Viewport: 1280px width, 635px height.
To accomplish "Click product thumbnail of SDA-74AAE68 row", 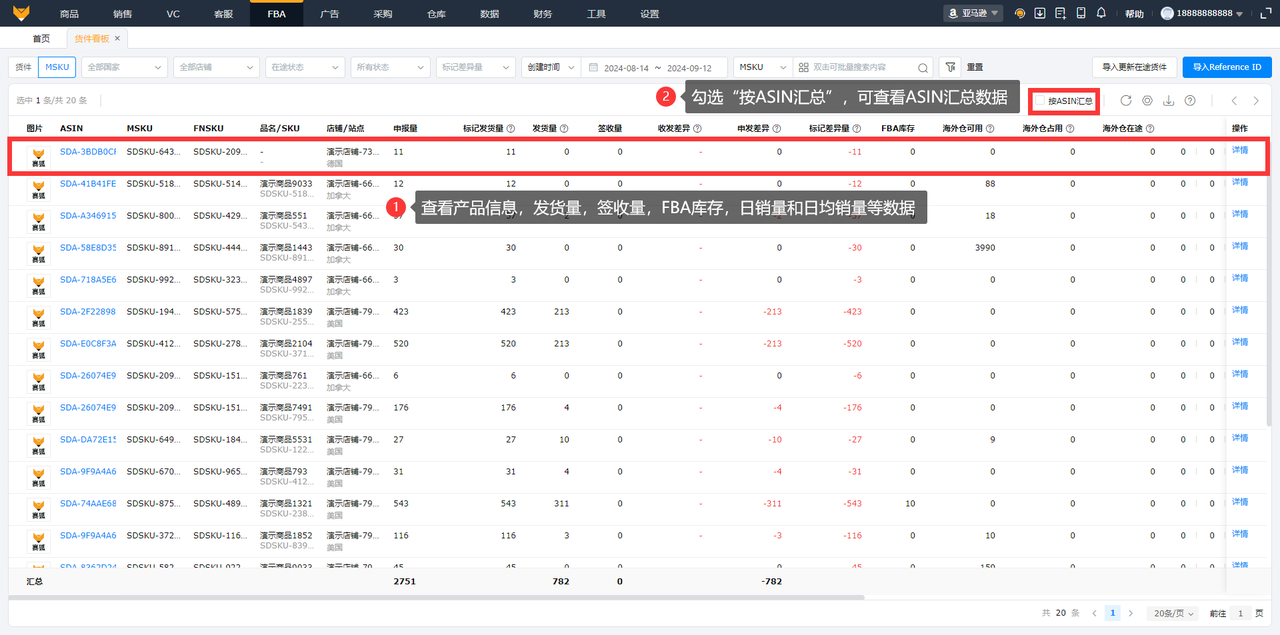I will tap(38, 508).
